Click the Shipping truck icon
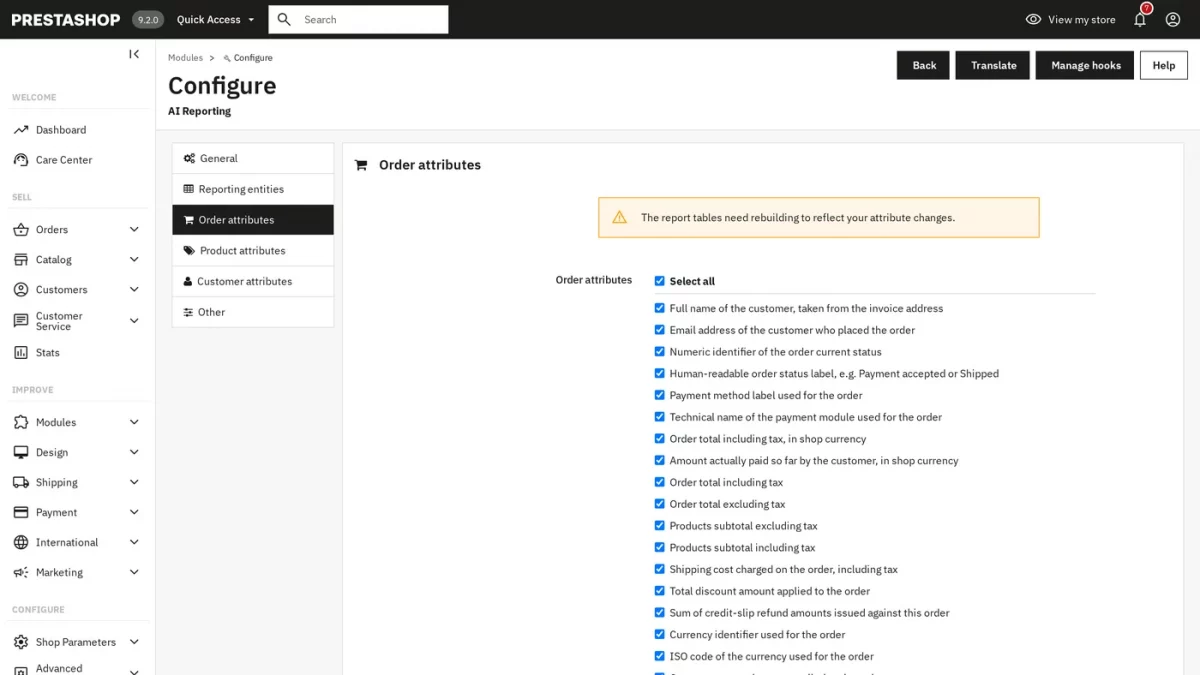This screenshot has height=675, width=1200. [x=21, y=482]
